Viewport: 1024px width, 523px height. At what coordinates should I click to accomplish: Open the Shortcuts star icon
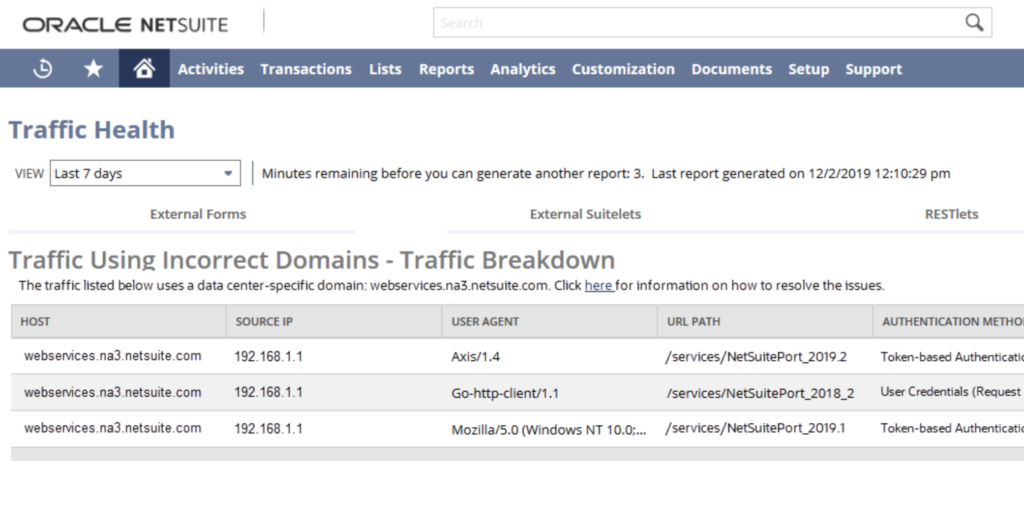(x=93, y=69)
